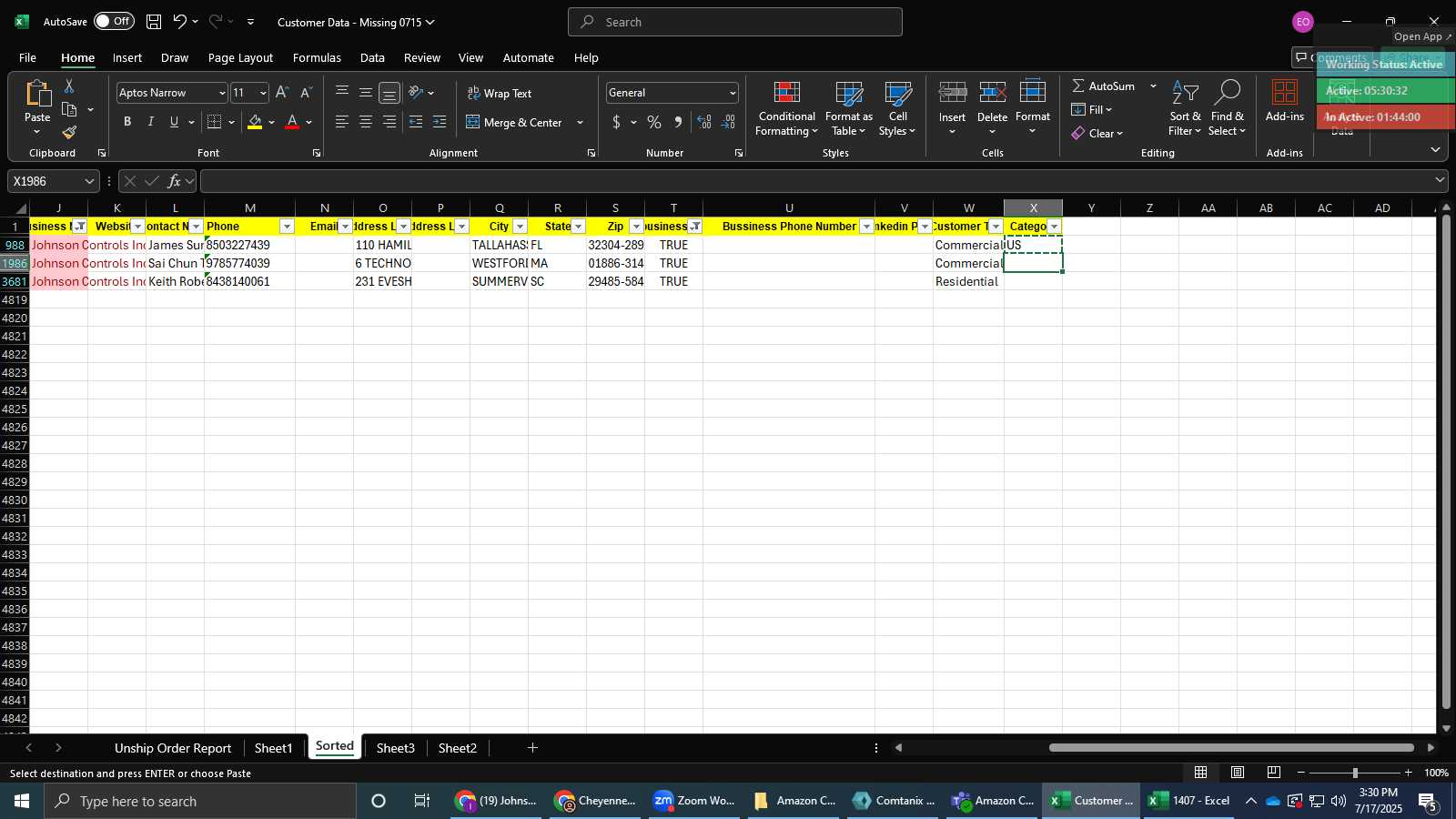
Task: Apply Percent Style icon
Action: (x=654, y=122)
